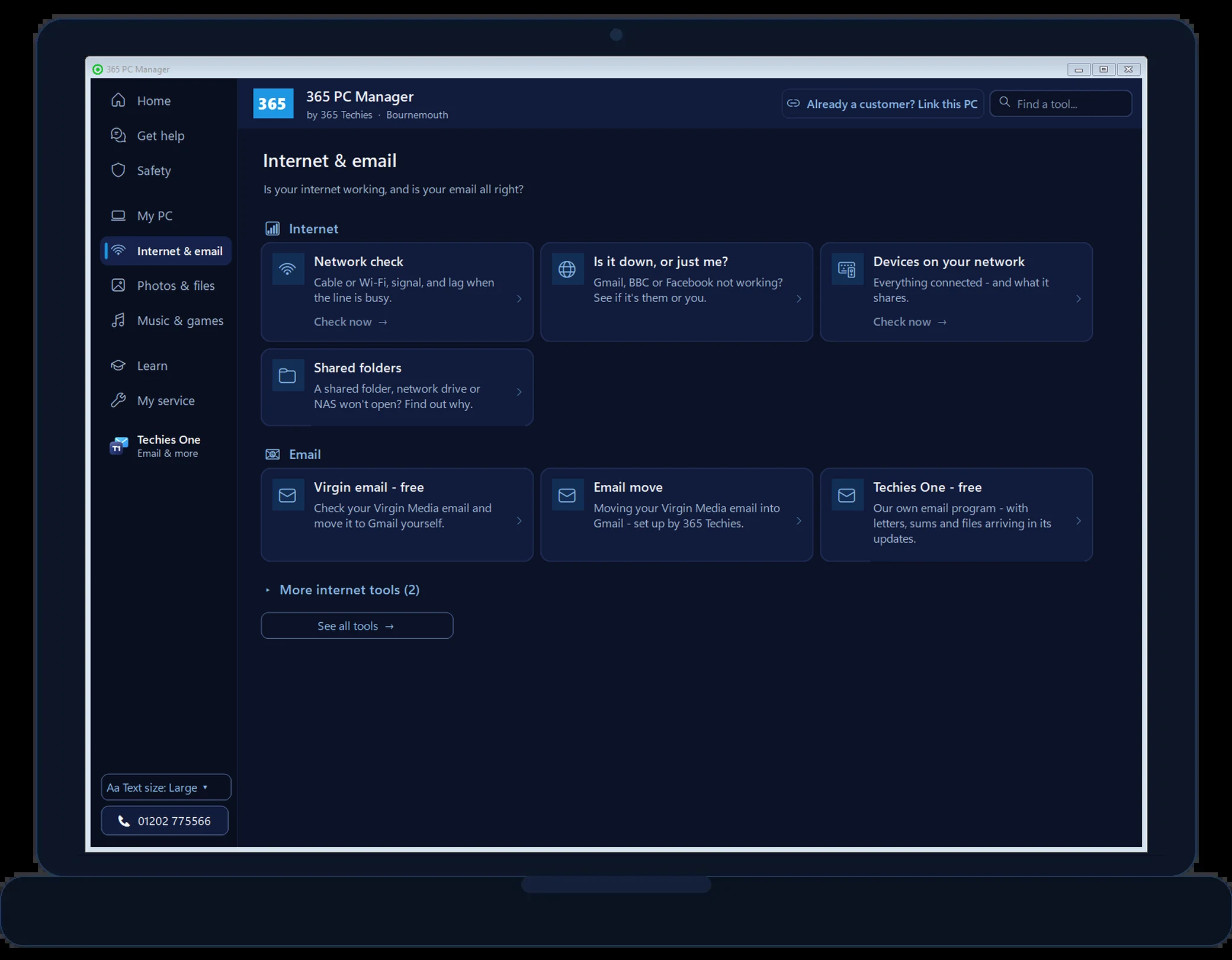Image resolution: width=1232 pixels, height=960 pixels.
Task: Open Get help in the sidebar
Action: [165, 136]
